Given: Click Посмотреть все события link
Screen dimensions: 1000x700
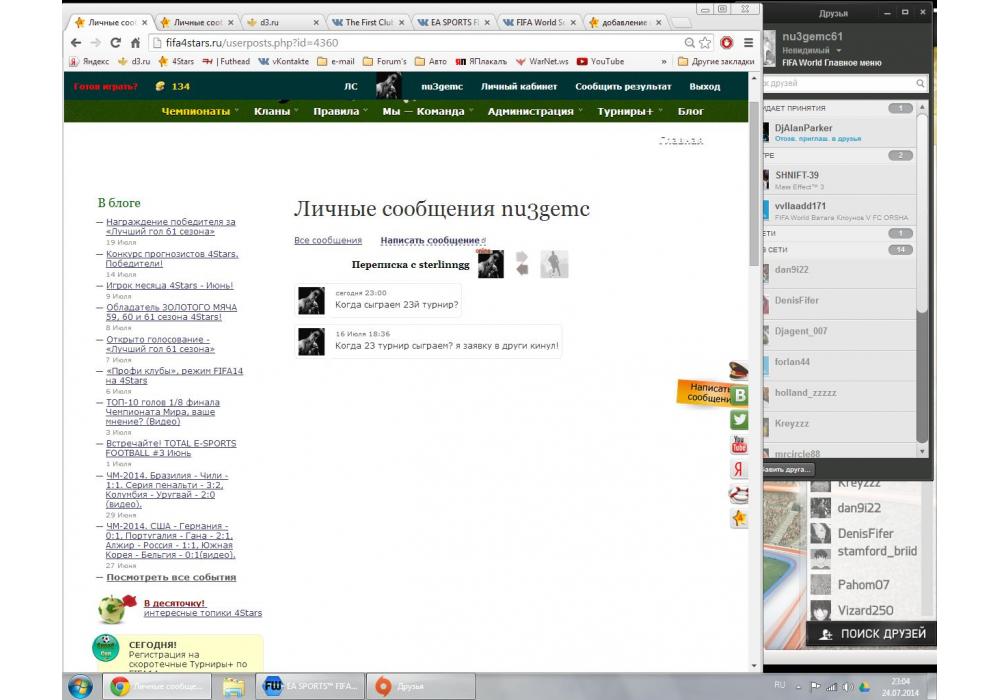Looking at the screenshot, I should (x=171, y=577).
